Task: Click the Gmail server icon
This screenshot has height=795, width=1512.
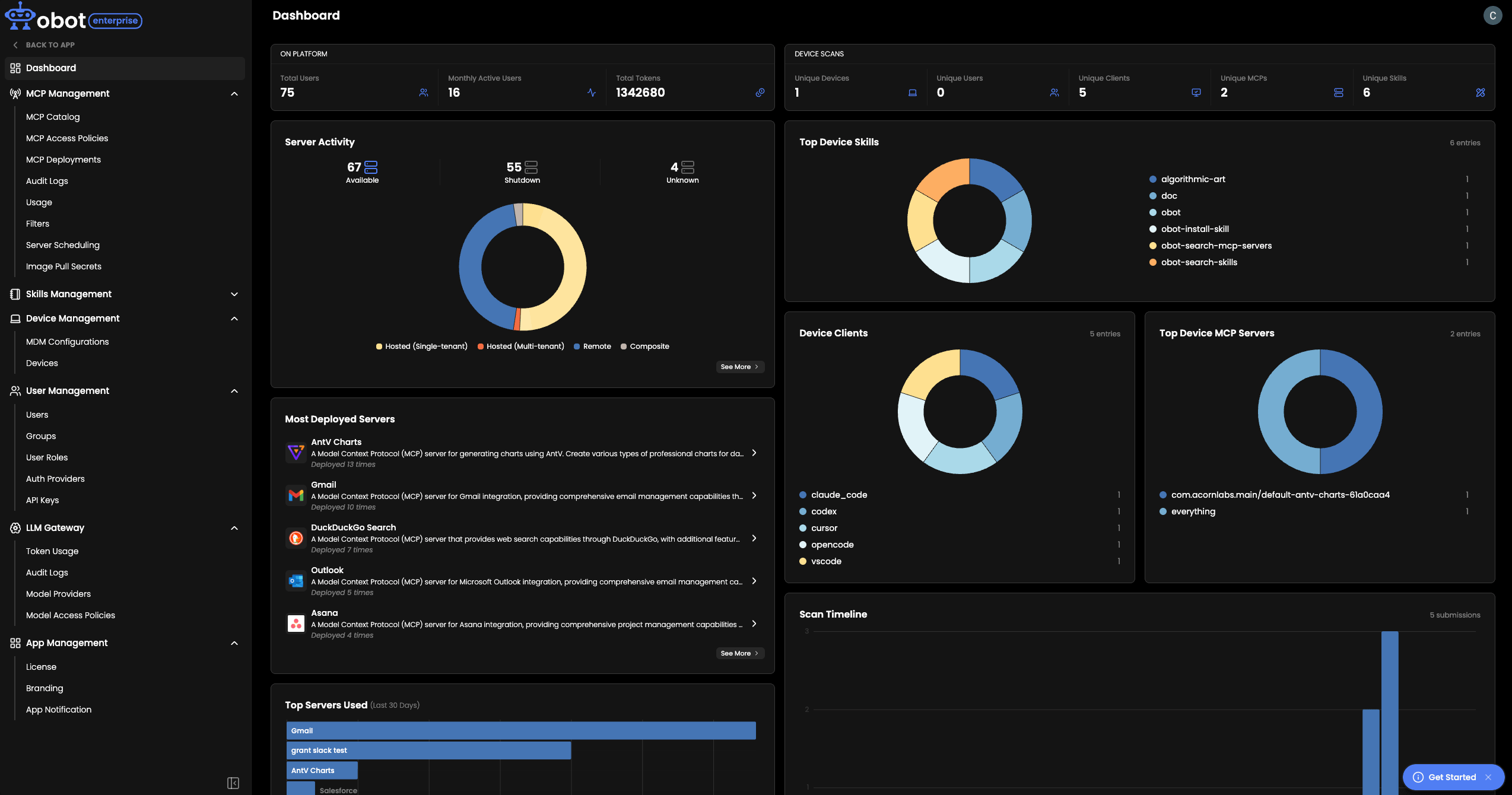Action: click(x=296, y=495)
